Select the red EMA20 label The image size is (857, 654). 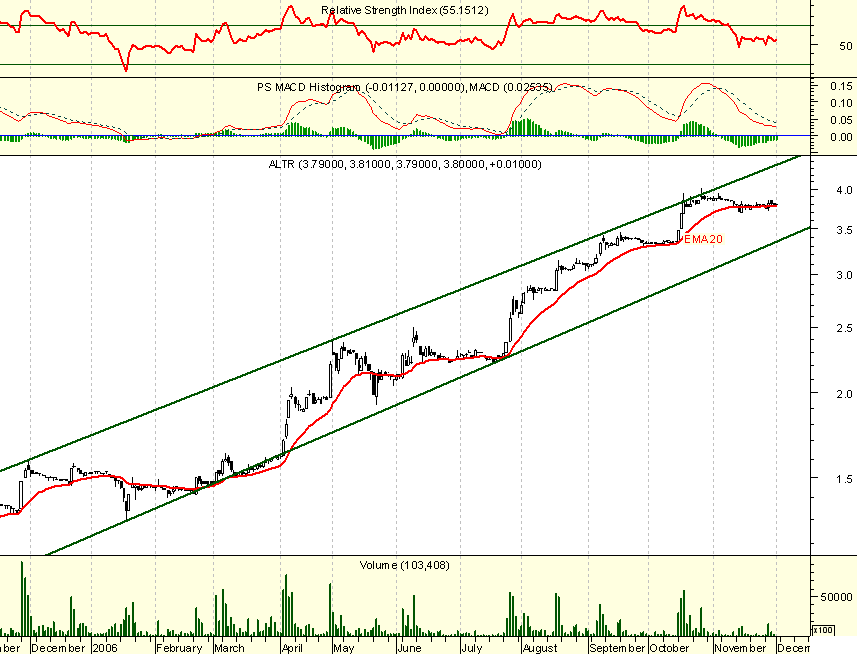tap(703, 239)
